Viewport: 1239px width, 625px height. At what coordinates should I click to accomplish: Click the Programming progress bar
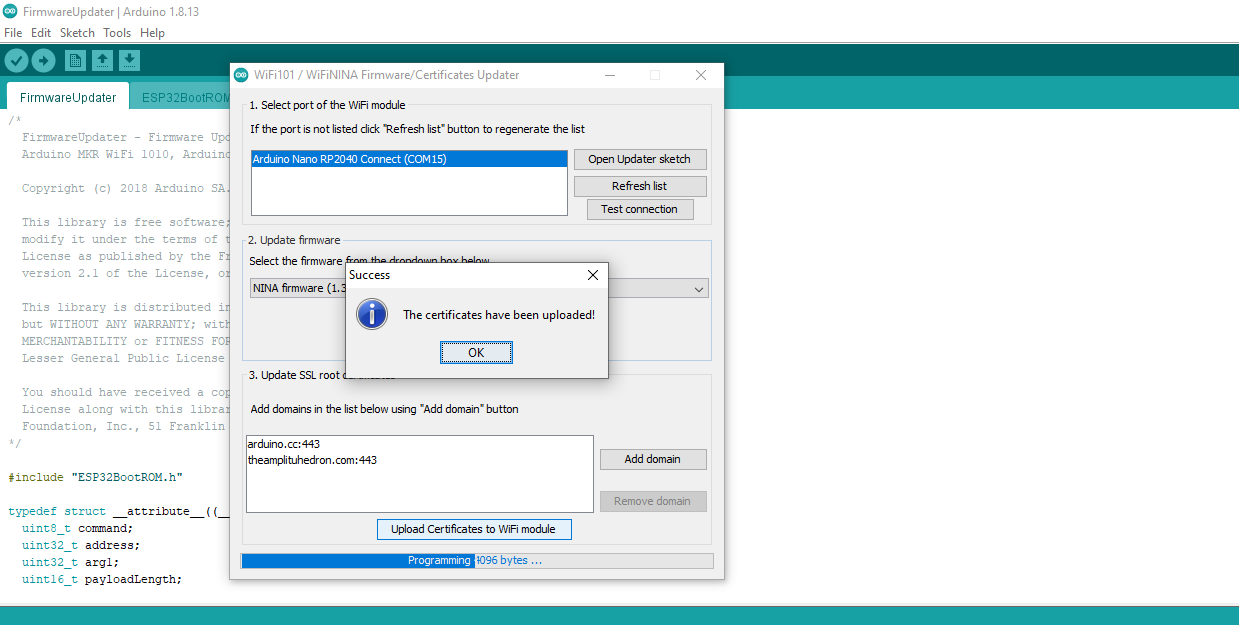point(477,561)
